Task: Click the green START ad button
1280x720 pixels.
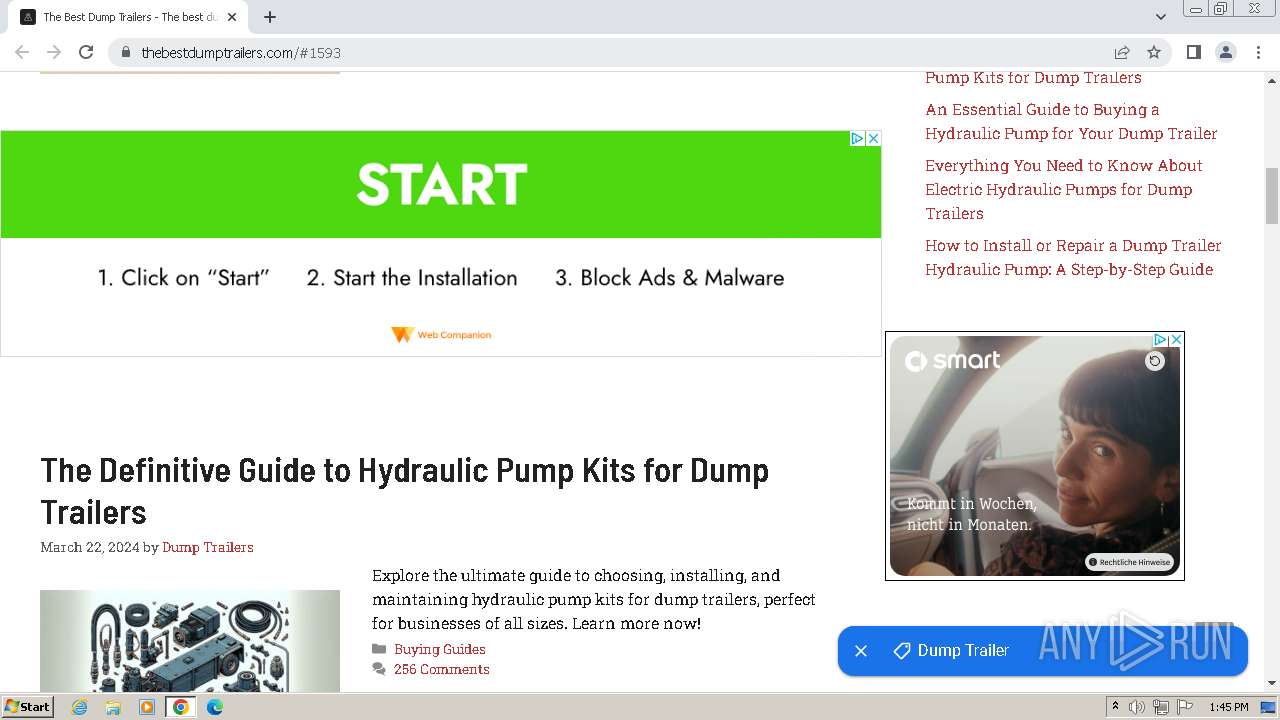Action: [441, 185]
